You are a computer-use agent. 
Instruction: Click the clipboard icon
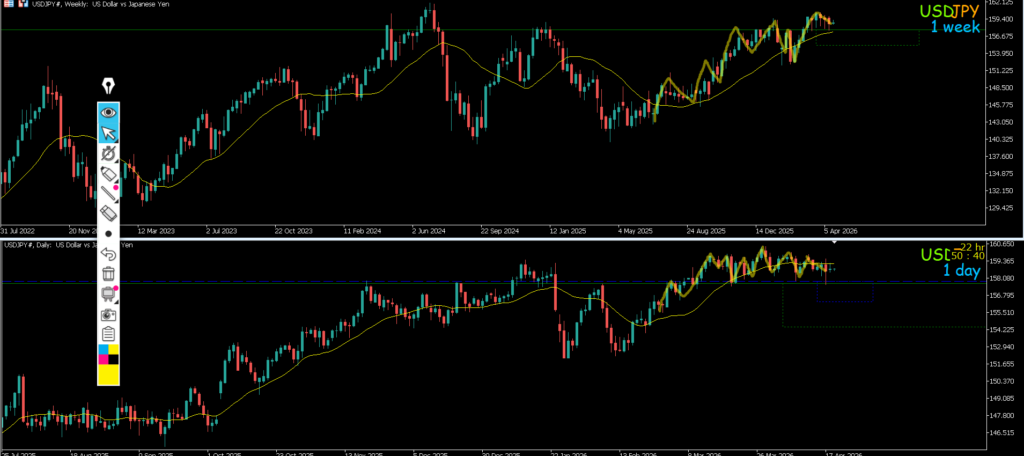pos(108,333)
